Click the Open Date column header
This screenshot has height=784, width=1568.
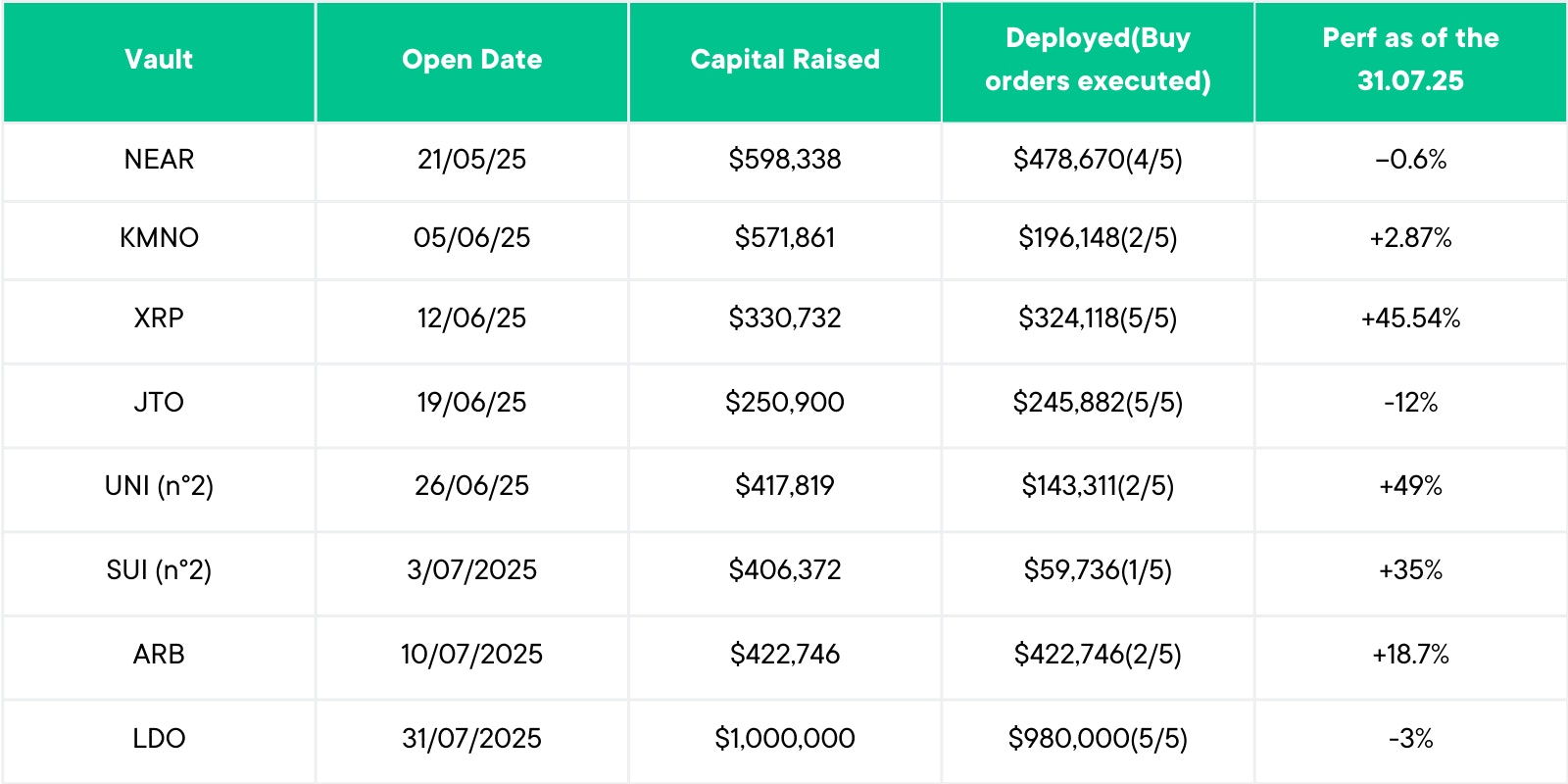[471, 60]
